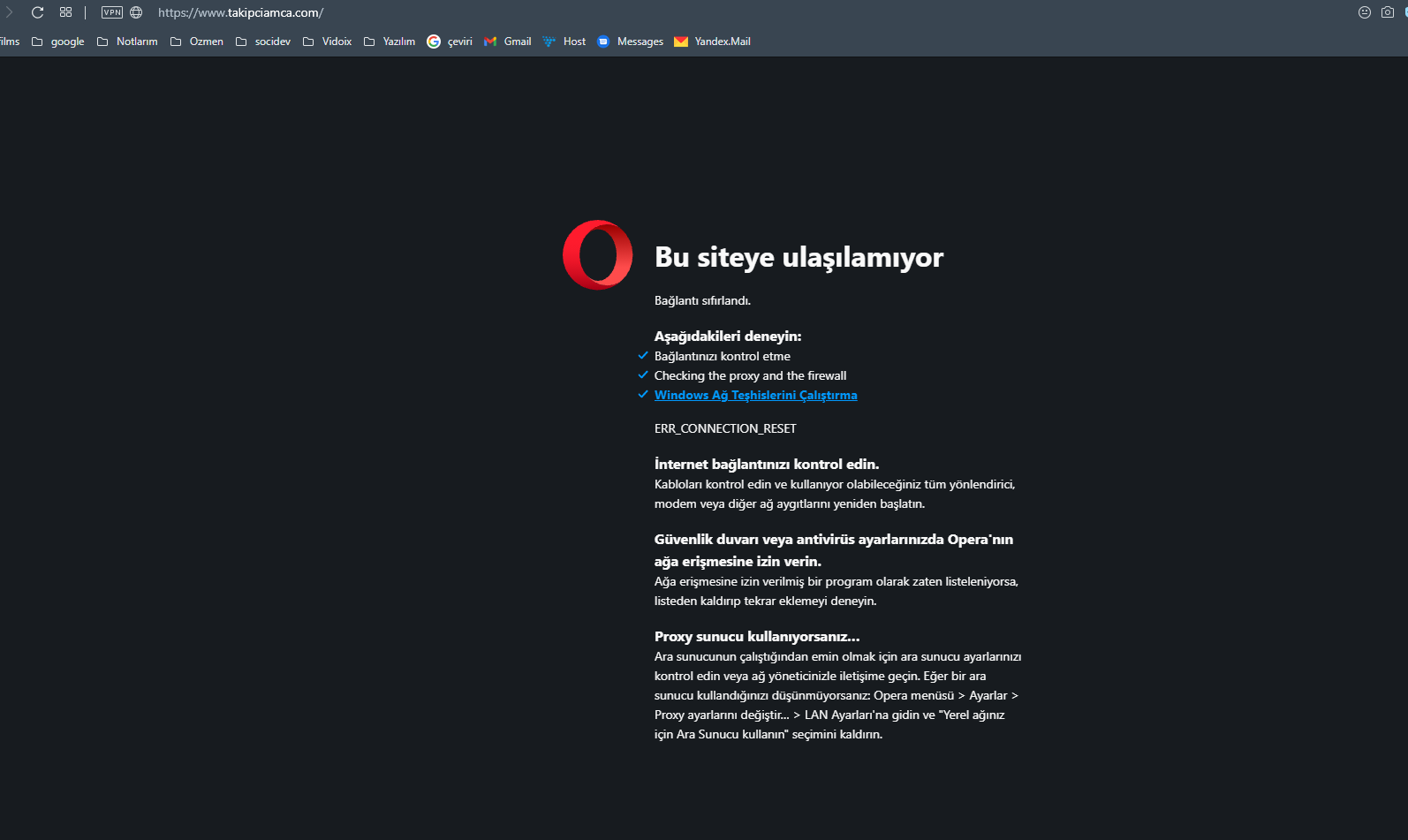Go to the Yandex.Mail bookmark
1408x840 pixels.
coord(713,42)
